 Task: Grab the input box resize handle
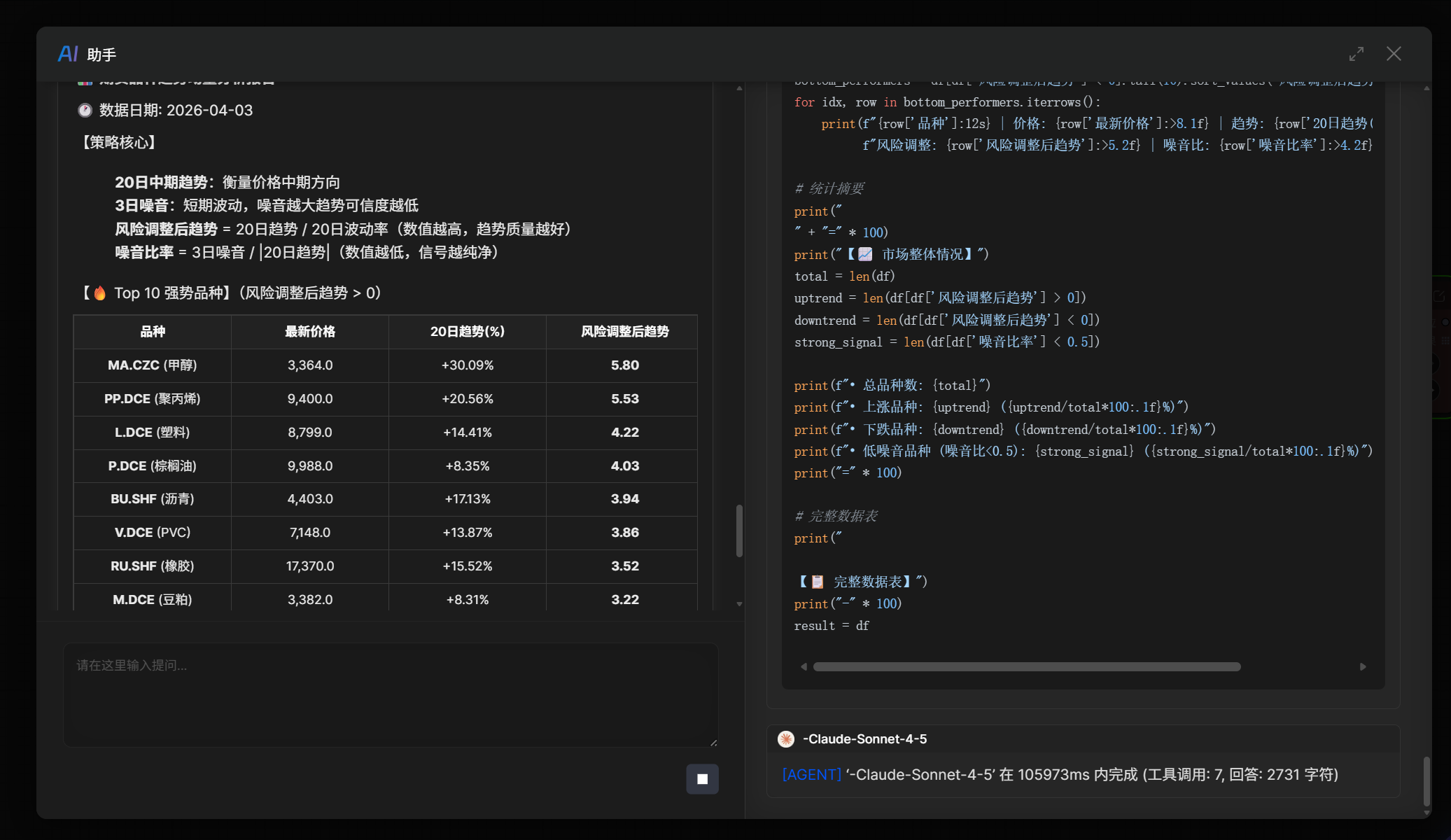713,742
